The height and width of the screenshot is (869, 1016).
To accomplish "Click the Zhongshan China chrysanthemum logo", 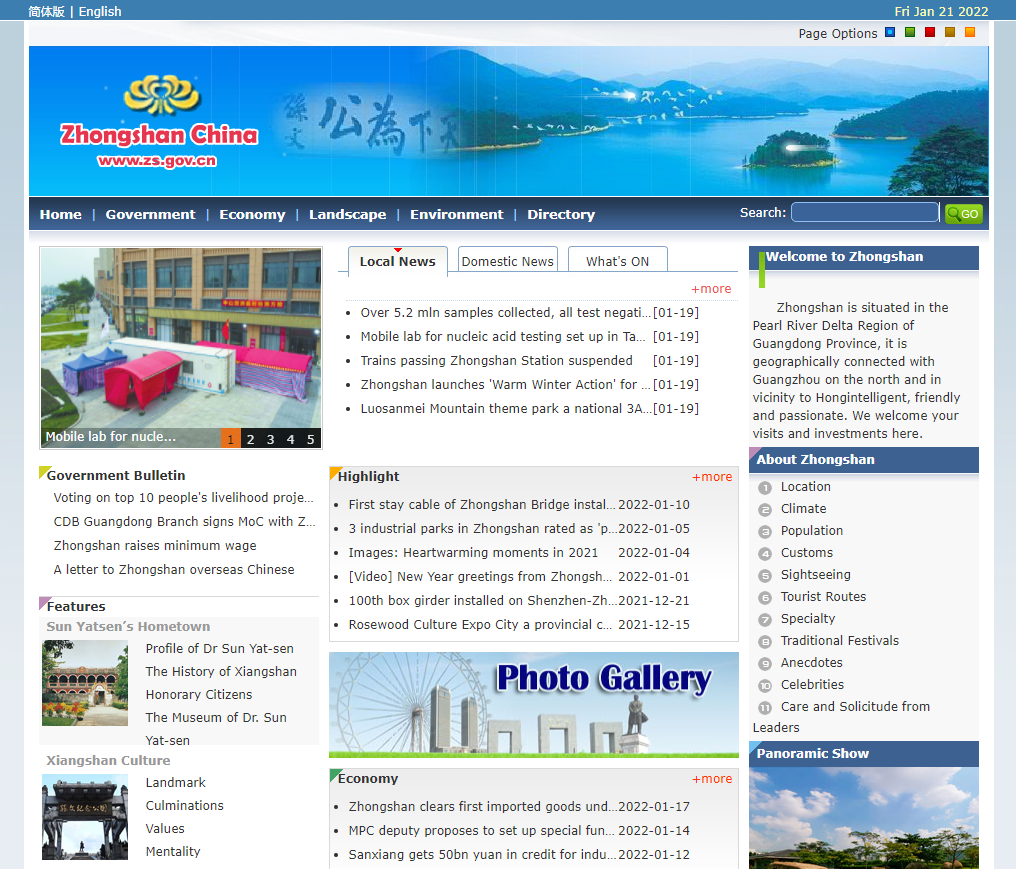I will [163, 95].
